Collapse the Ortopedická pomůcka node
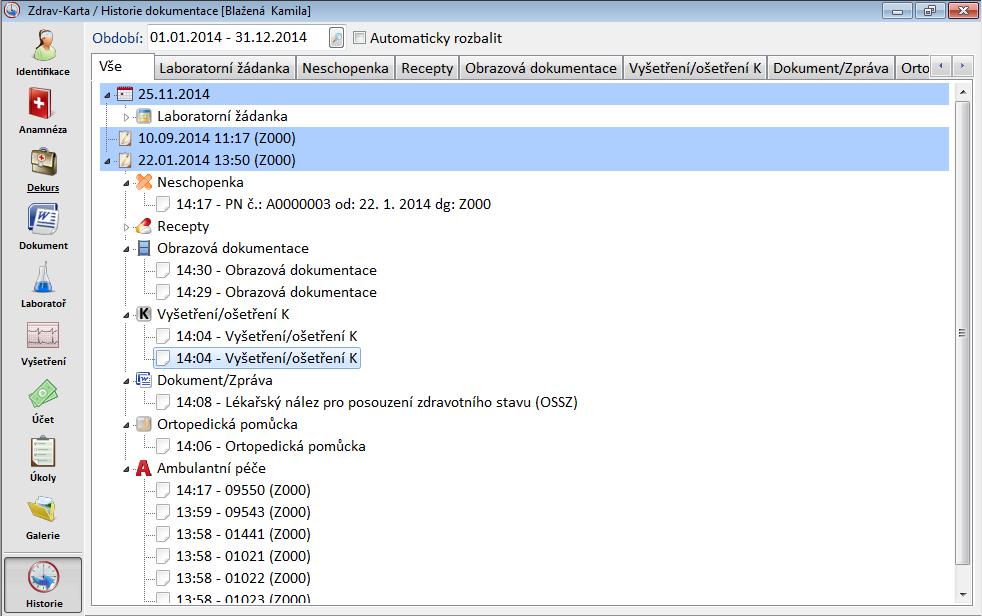The image size is (982, 616). 126,425
